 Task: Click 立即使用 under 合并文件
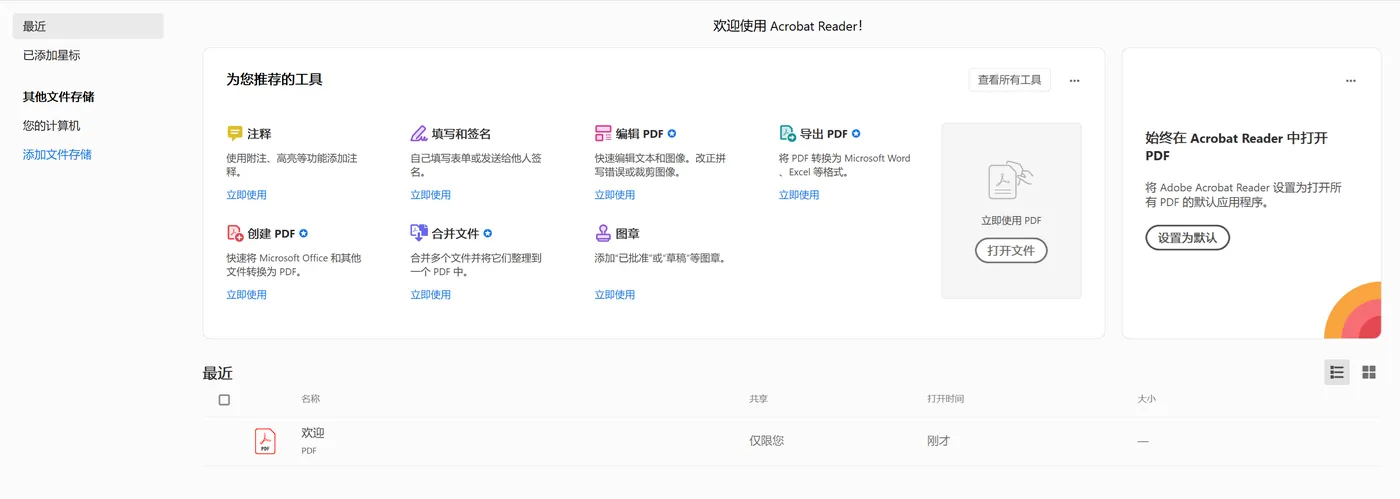coord(431,295)
